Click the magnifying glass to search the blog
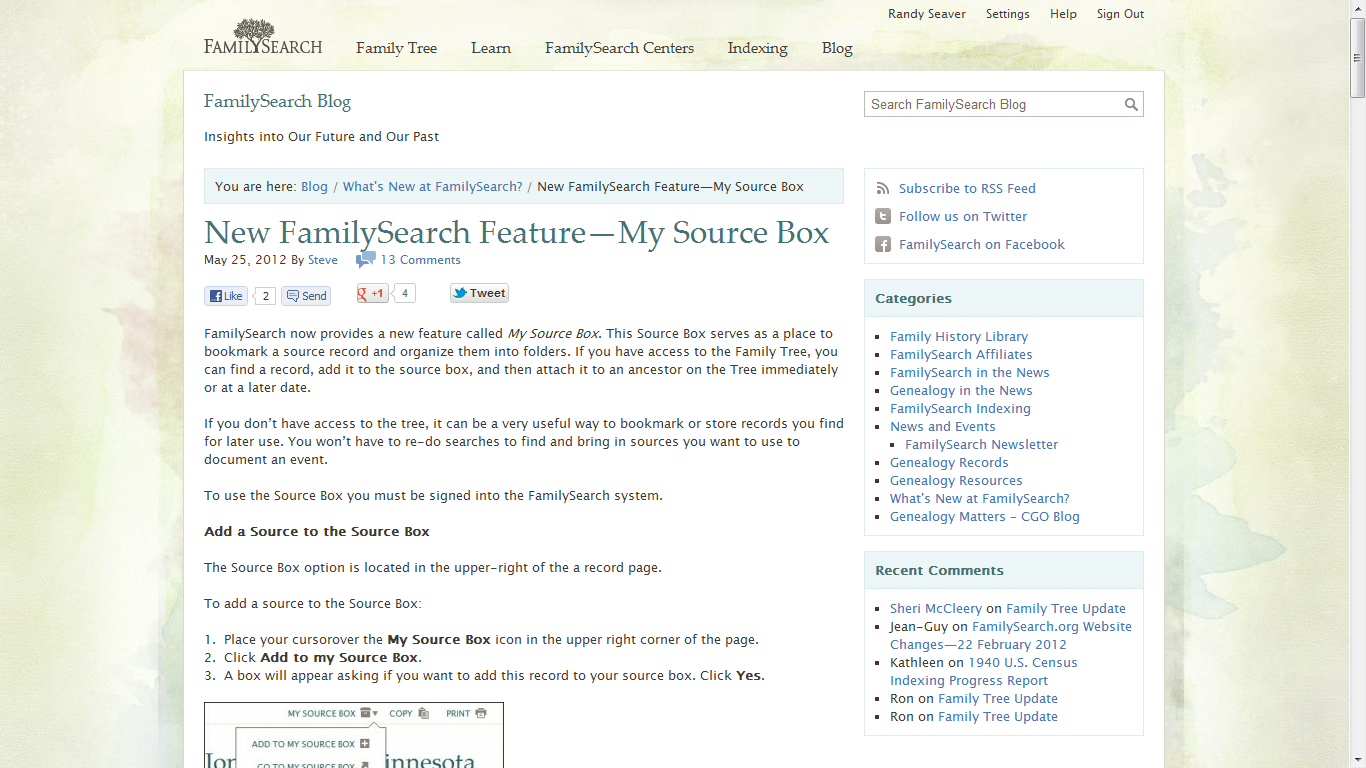This screenshot has height=768, width=1366. click(1131, 104)
